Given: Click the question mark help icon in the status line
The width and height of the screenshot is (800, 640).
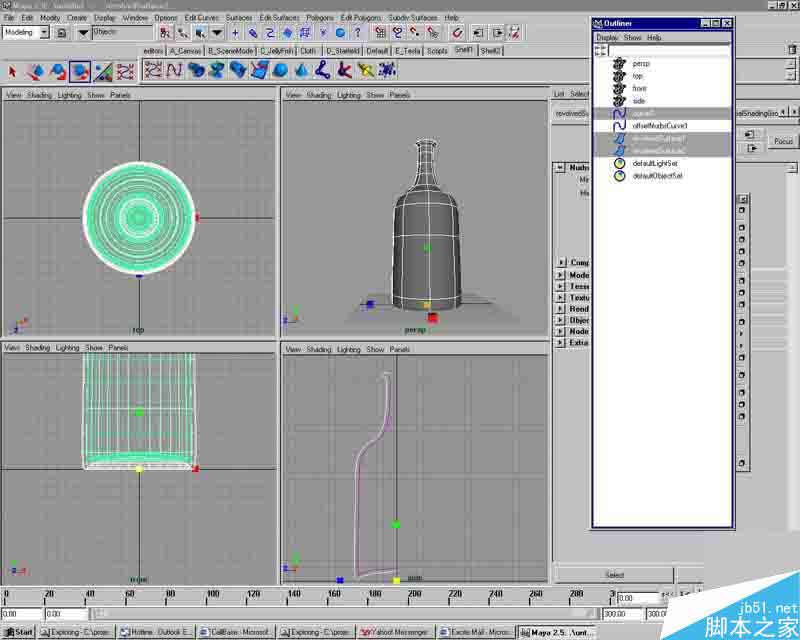Looking at the screenshot, I should coord(357,33).
